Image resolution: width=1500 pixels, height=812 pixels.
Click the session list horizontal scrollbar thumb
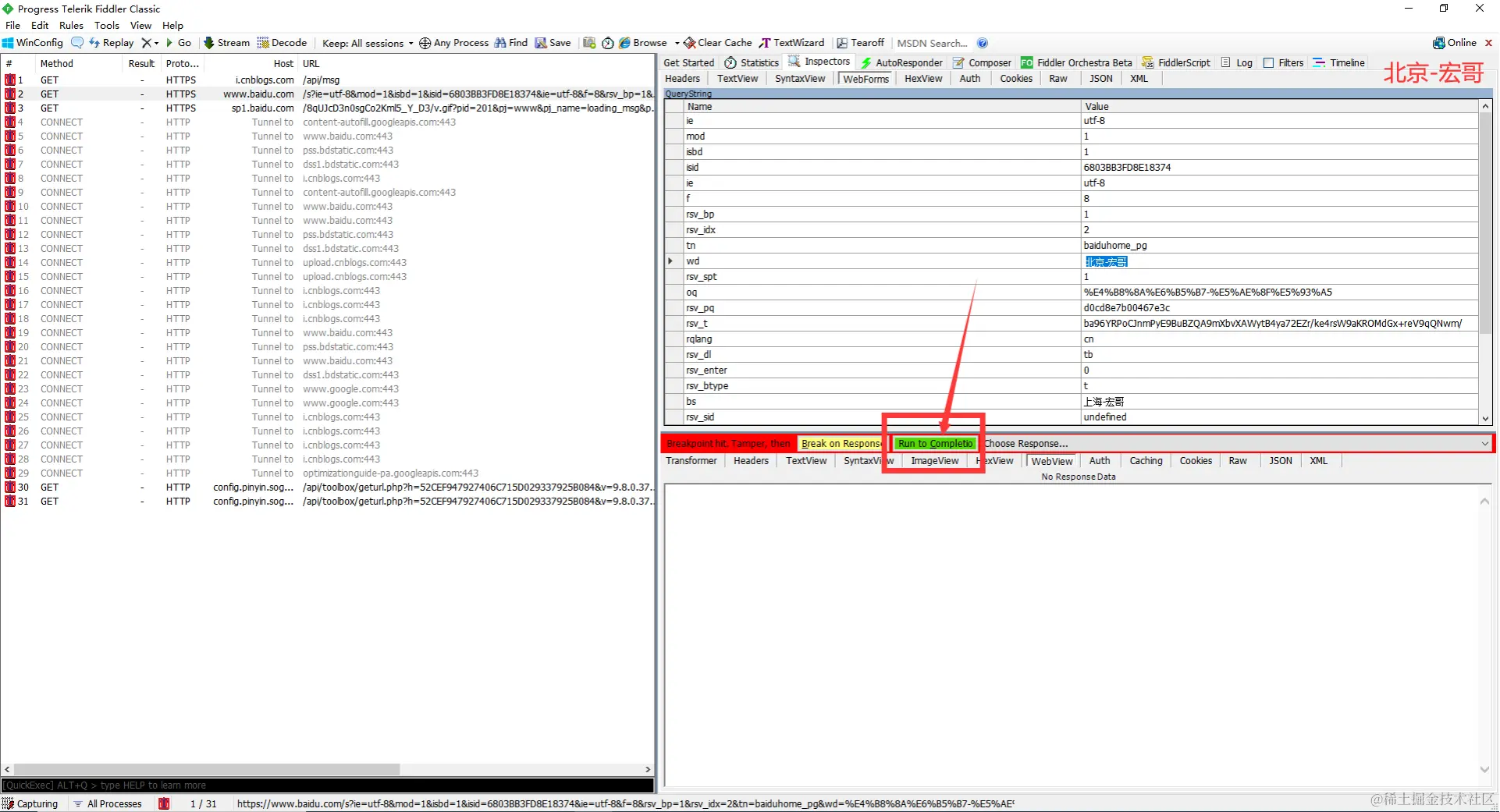coord(207,769)
